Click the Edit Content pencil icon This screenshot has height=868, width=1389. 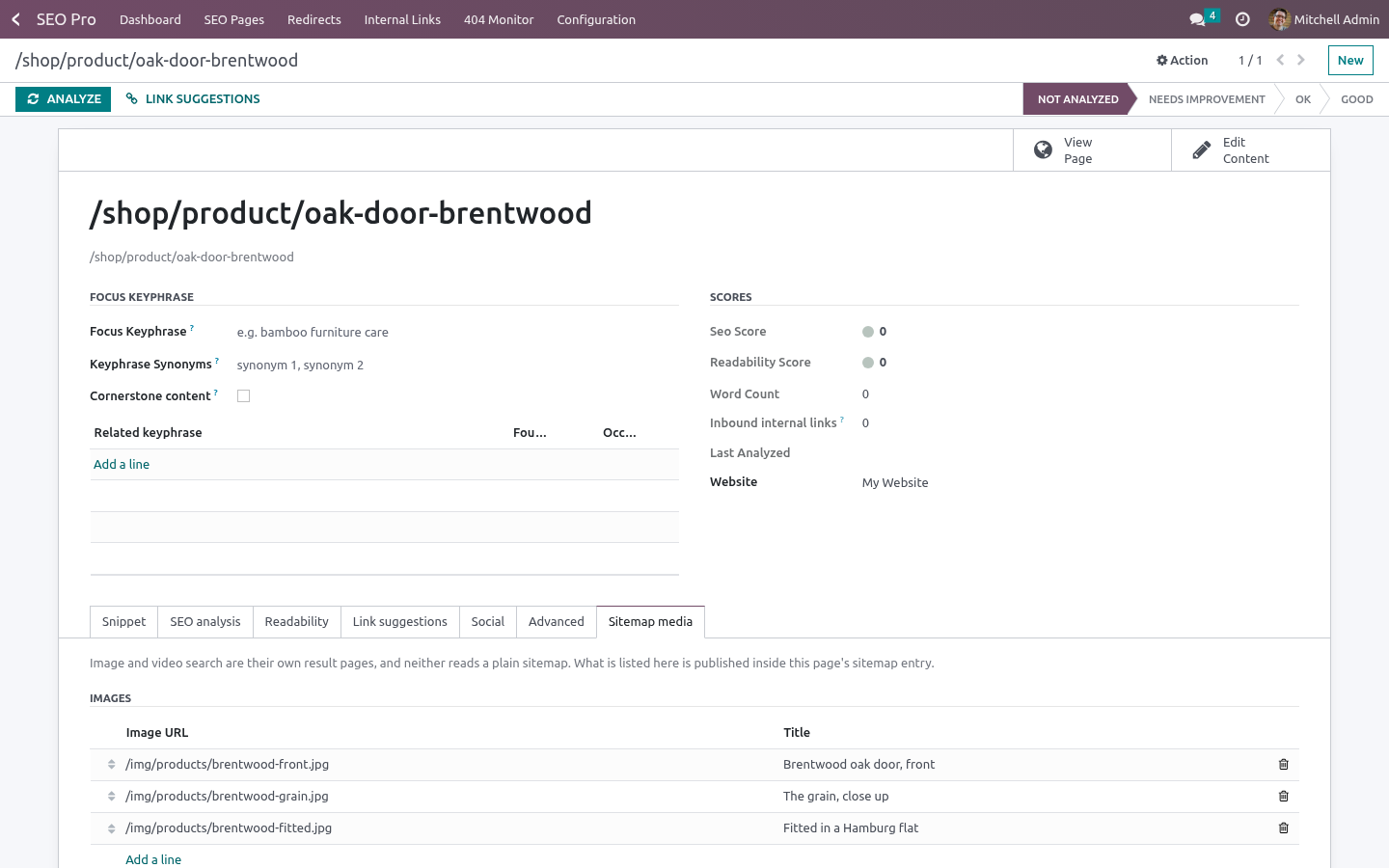pos(1201,149)
